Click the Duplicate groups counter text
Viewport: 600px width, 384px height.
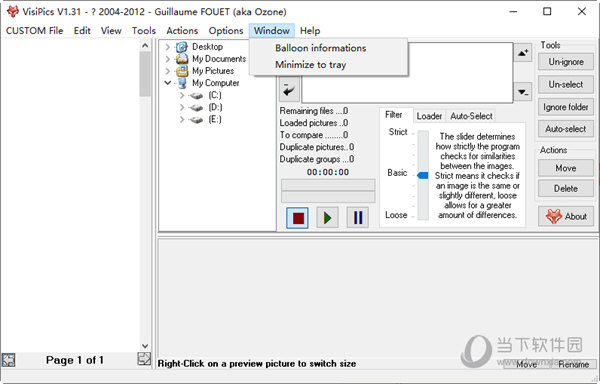coord(317,159)
